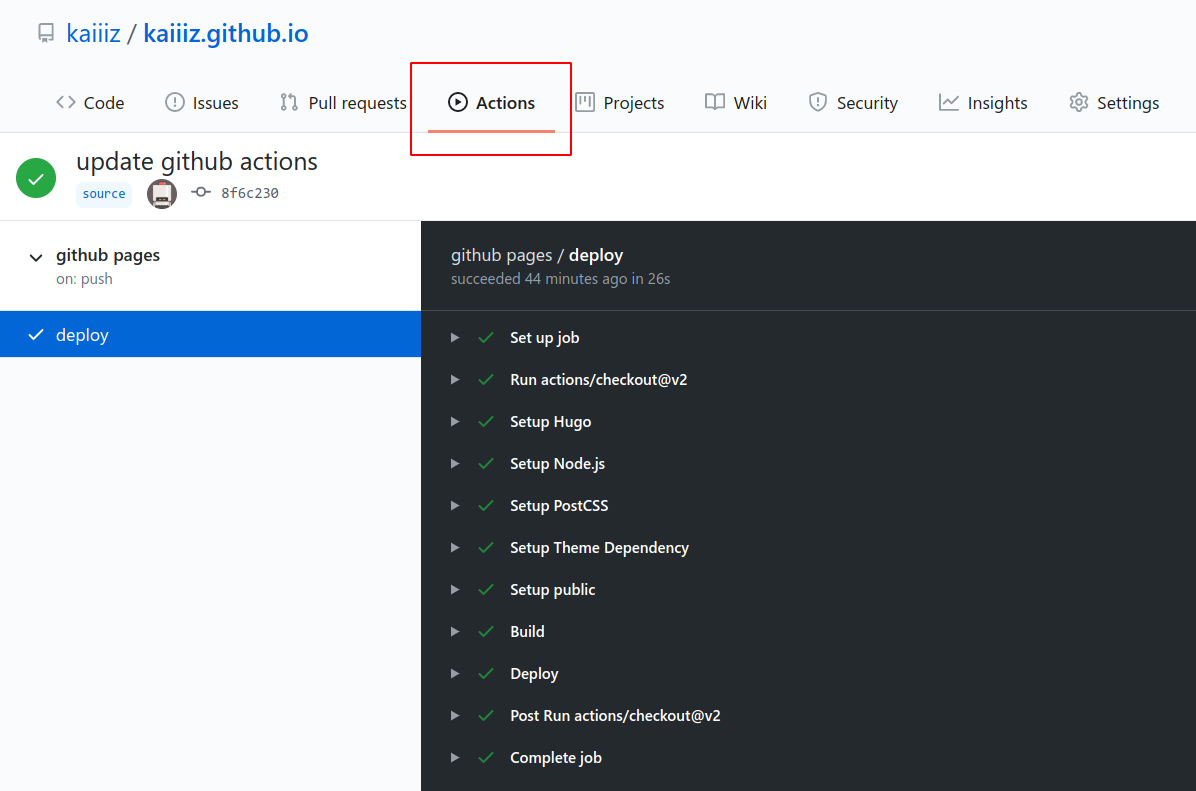1196x791 pixels.
Task: Go to the Code tab
Action: point(90,103)
